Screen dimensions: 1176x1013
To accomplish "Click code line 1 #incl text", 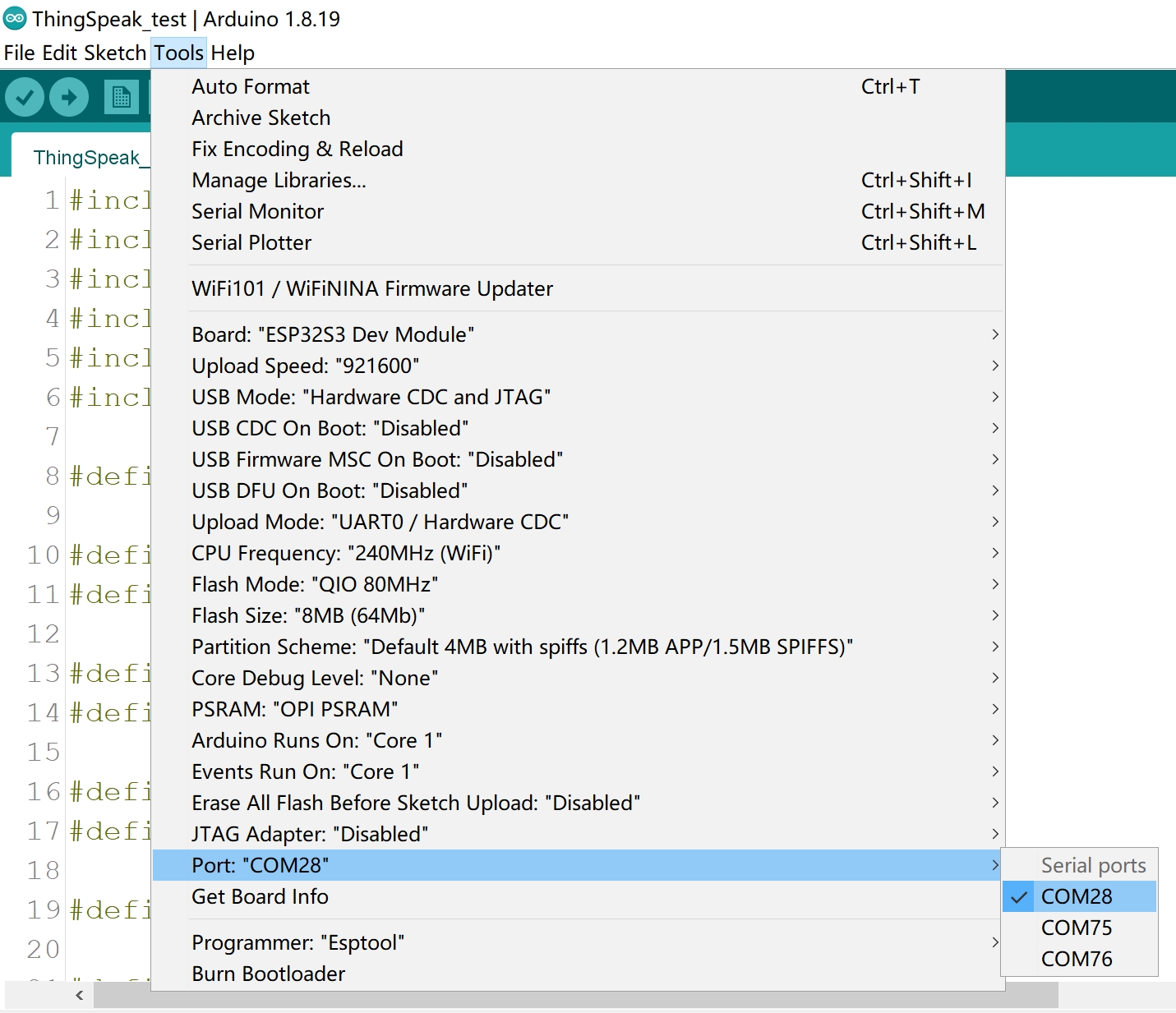I will pyautogui.click(x=110, y=200).
